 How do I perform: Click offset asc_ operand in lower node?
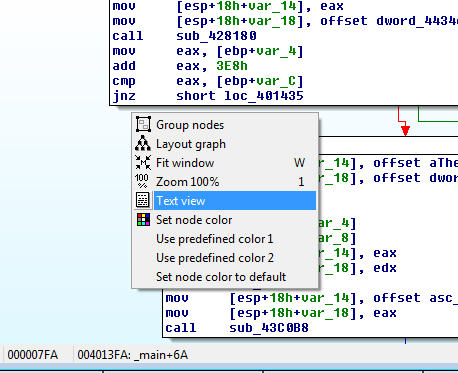point(415,298)
